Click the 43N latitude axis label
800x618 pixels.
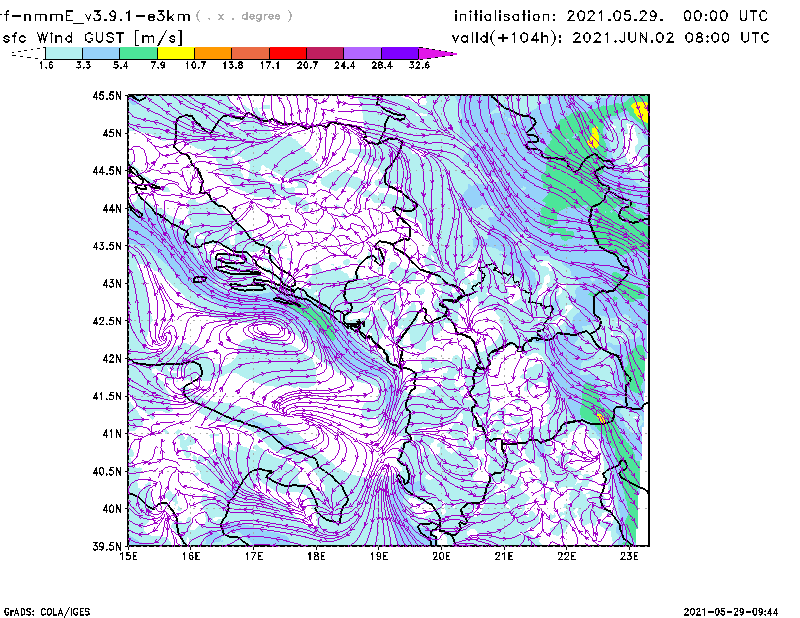click(112, 283)
